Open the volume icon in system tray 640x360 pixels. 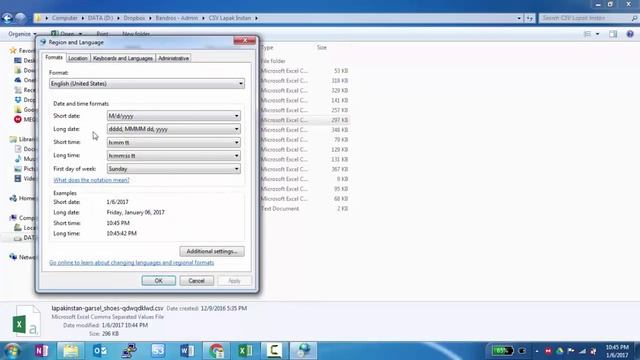593,351
